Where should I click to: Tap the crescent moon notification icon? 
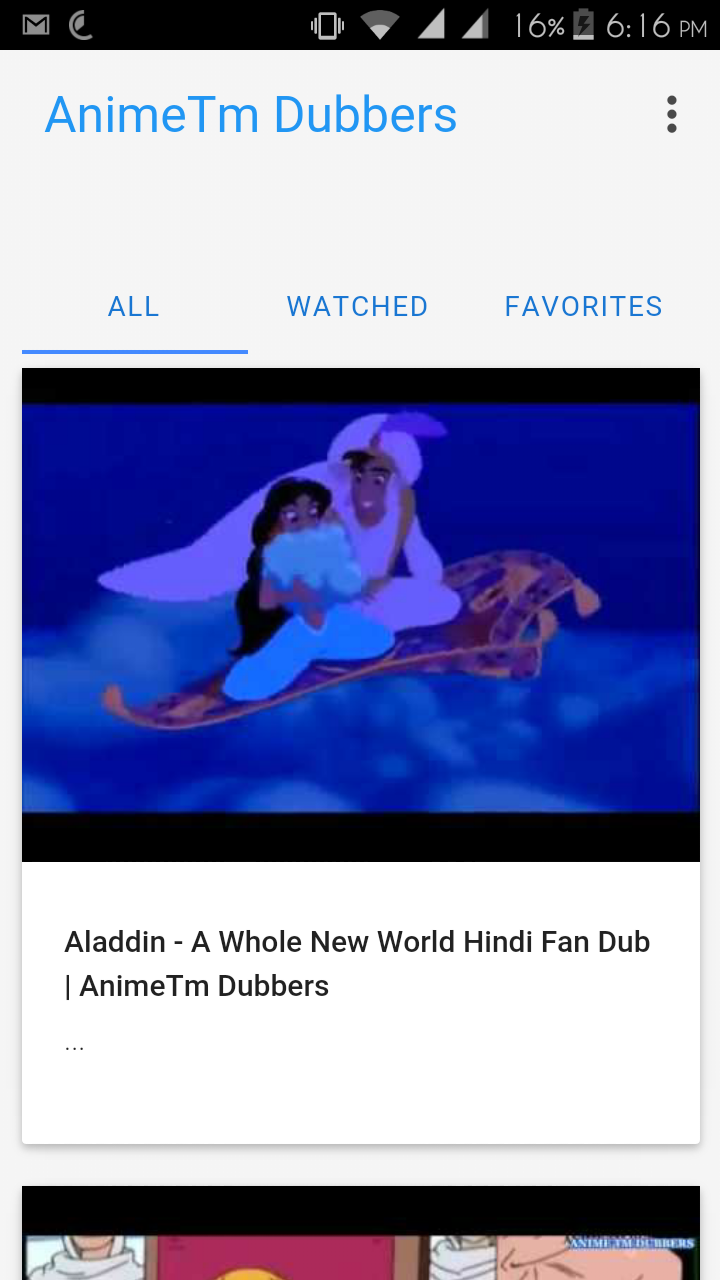click(81, 25)
